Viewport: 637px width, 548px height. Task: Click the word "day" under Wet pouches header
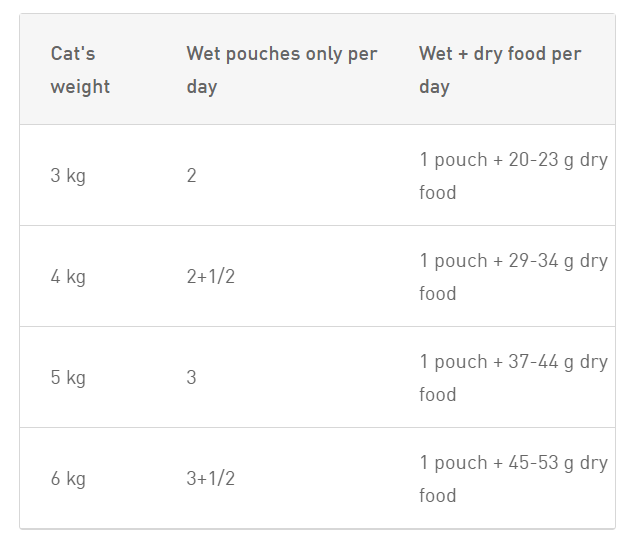202,87
